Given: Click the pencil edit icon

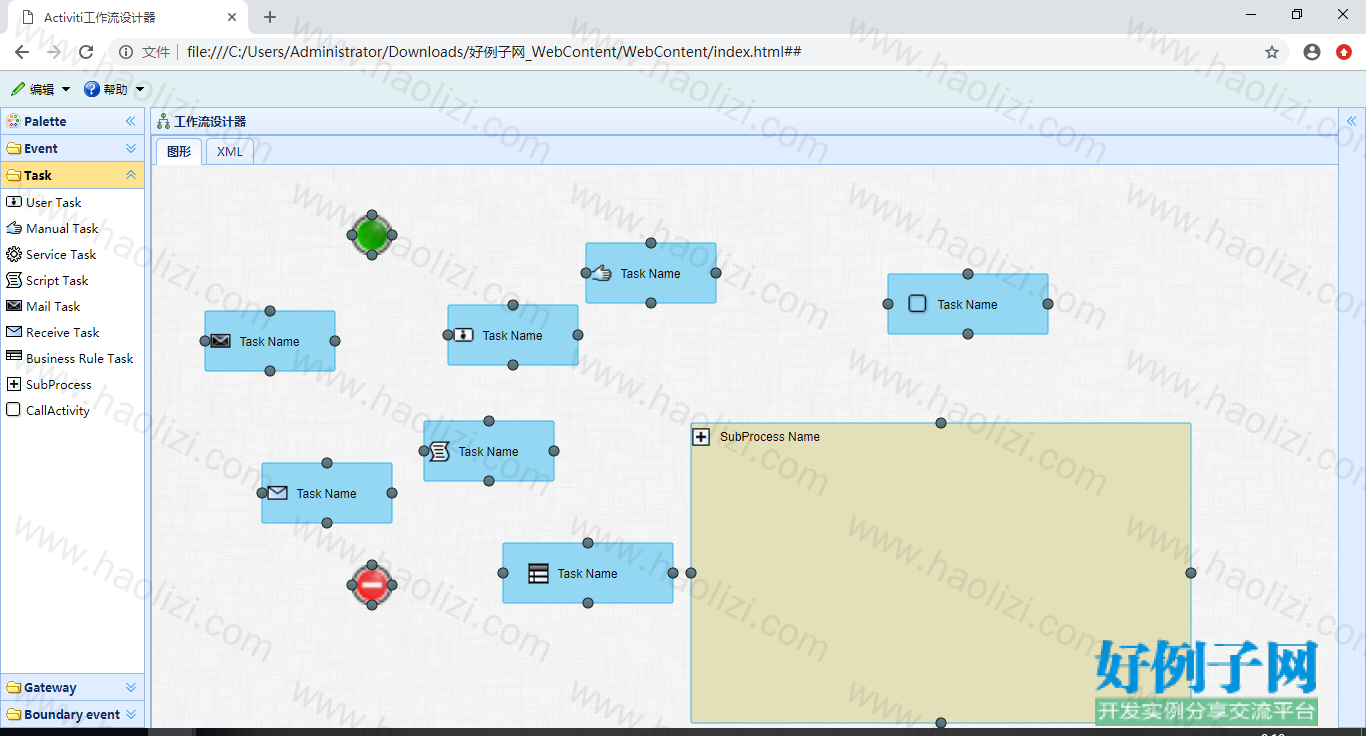Looking at the screenshot, I should 18,89.
